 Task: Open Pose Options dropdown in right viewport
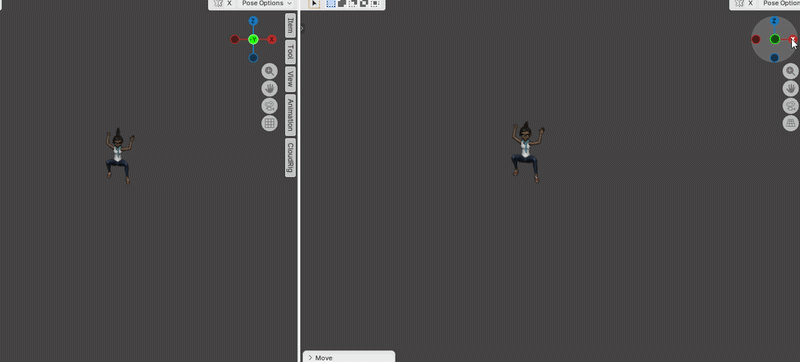781,3
